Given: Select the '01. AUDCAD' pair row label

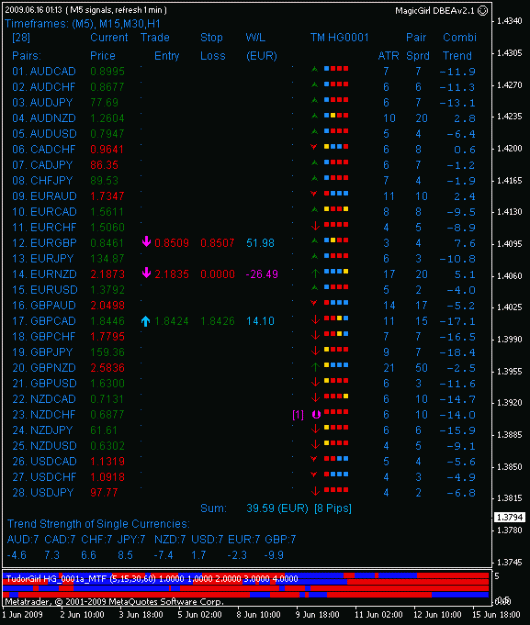Looking at the screenshot, I should tap(44, 71).
